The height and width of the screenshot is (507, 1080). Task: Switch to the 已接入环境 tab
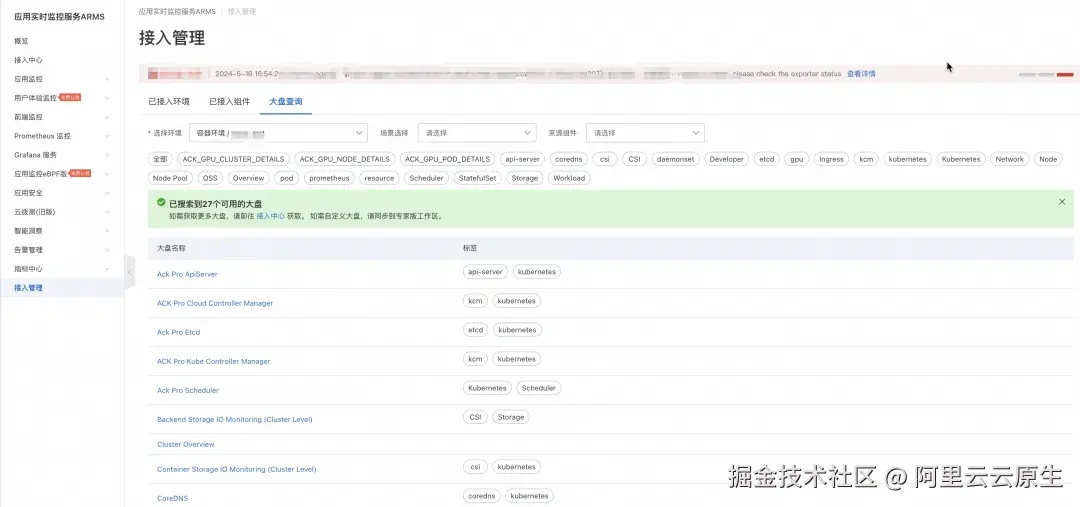coord(169,101)
